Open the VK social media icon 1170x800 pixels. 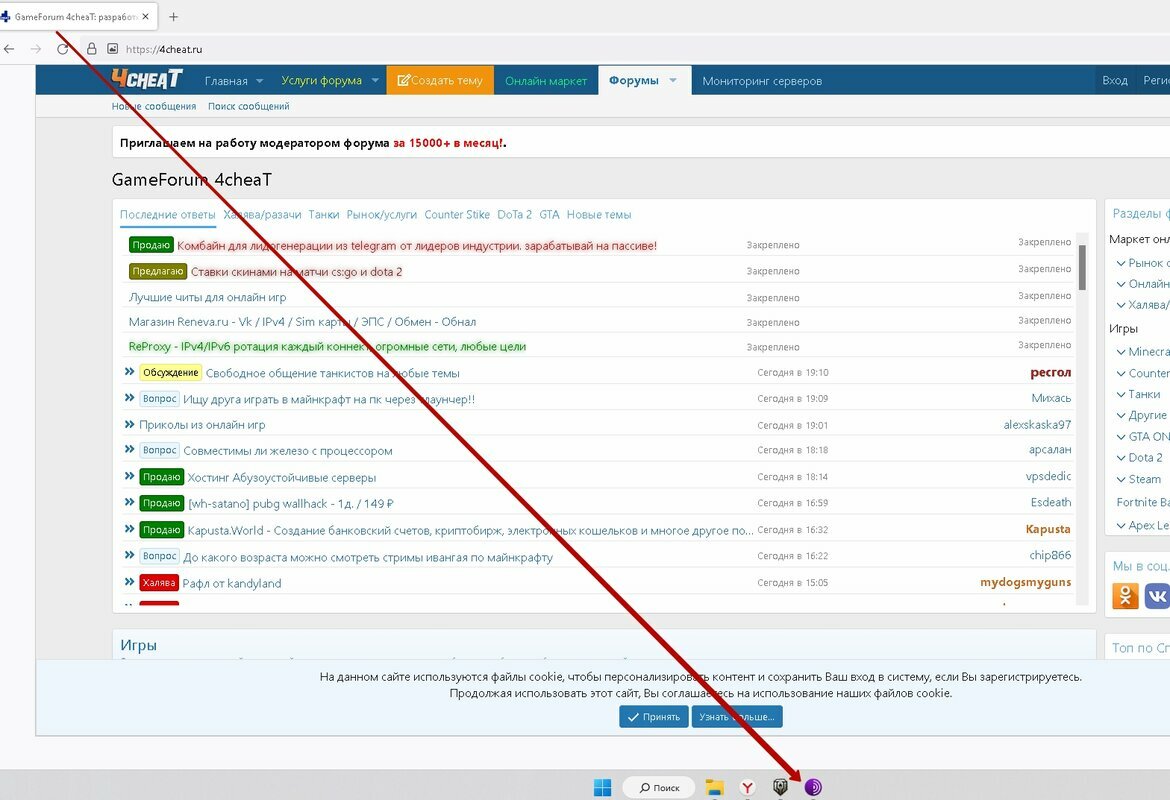click(x=1157, y=595)
